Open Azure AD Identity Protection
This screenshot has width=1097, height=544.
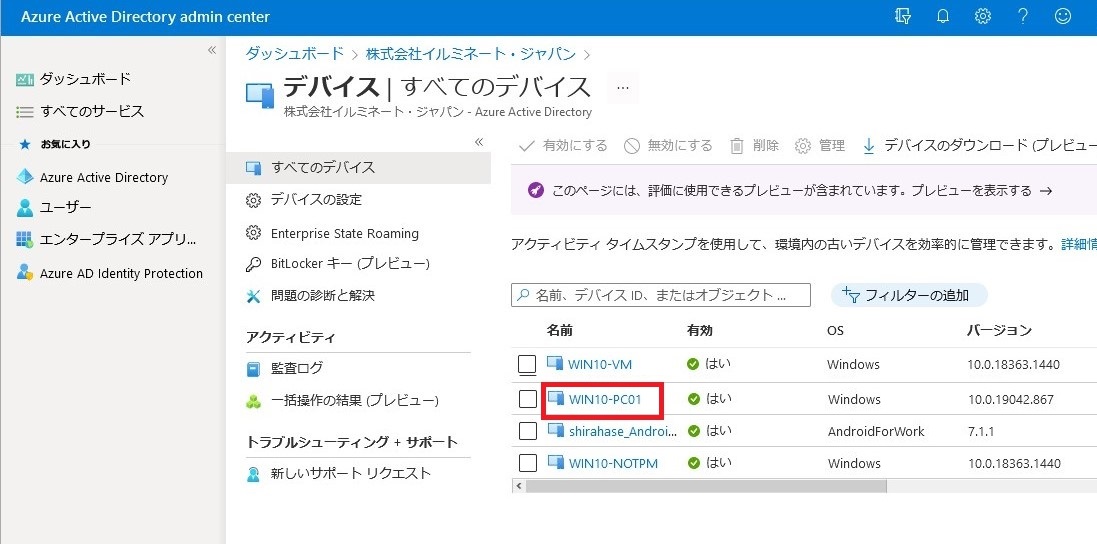121,273
